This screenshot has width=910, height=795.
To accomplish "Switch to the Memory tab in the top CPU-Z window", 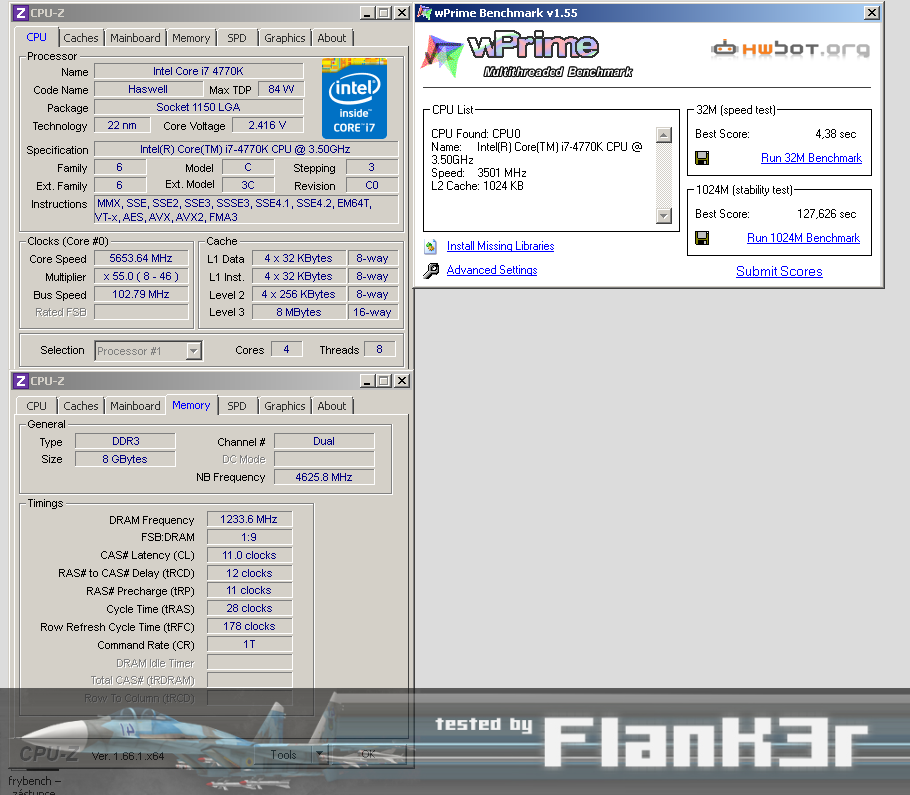I will coord(191,38).
